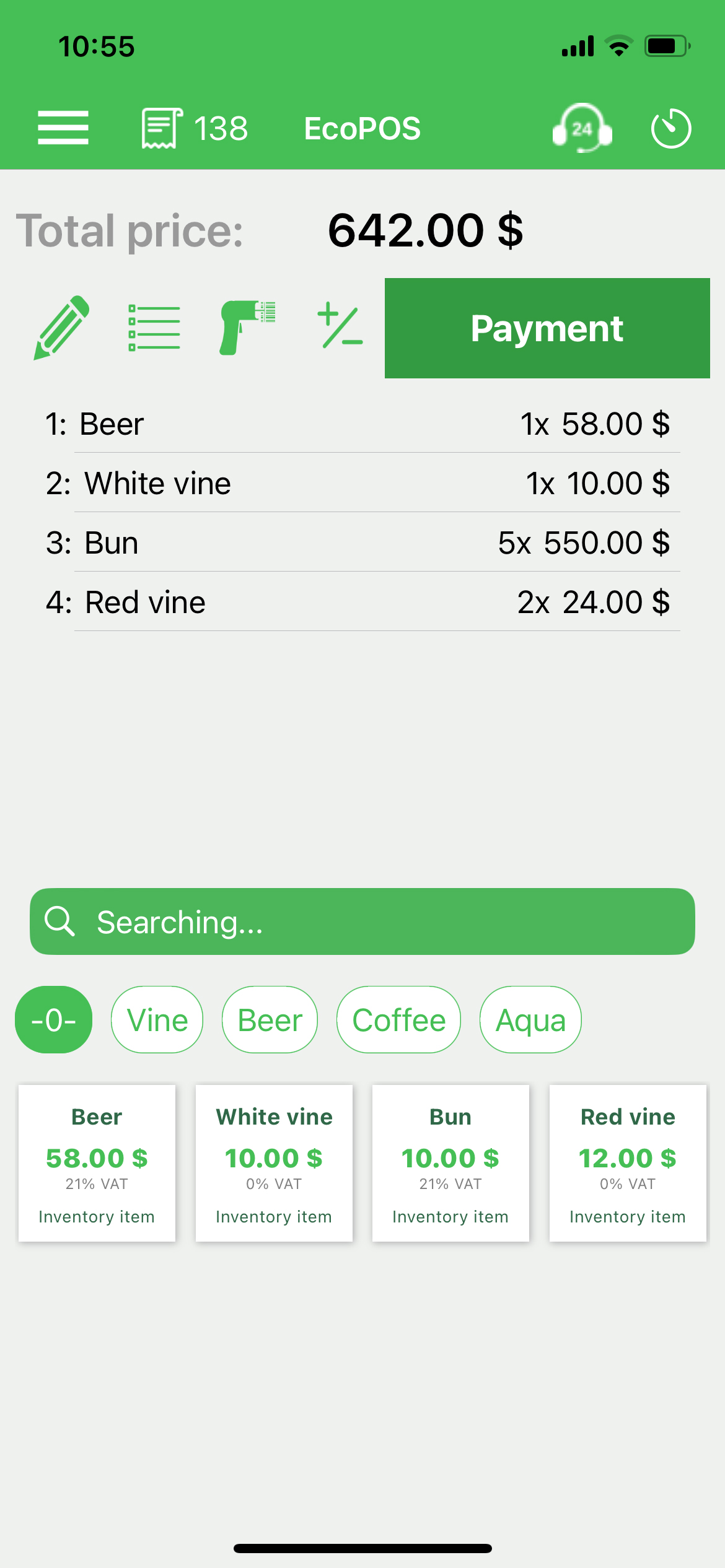Open the item list icon
This screenshot has height=1568, width=725.
click(154, 328)
